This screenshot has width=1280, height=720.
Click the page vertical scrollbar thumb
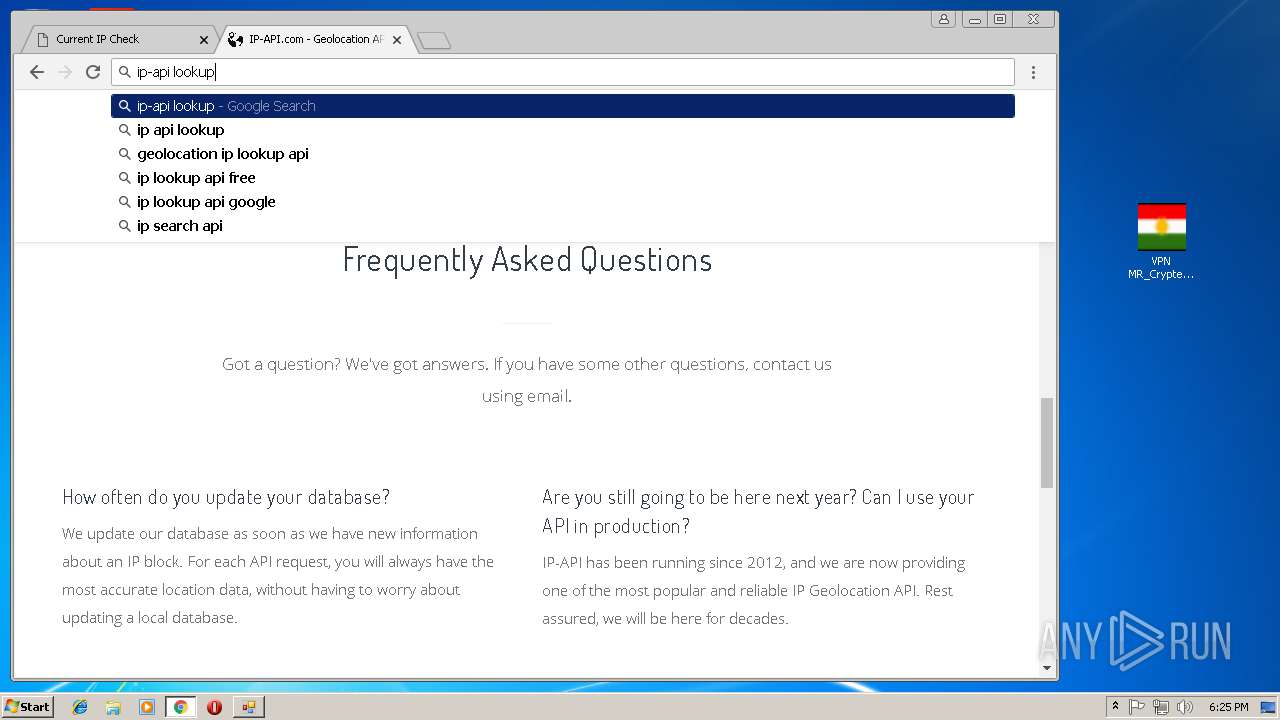click(x=1047, y=442)
